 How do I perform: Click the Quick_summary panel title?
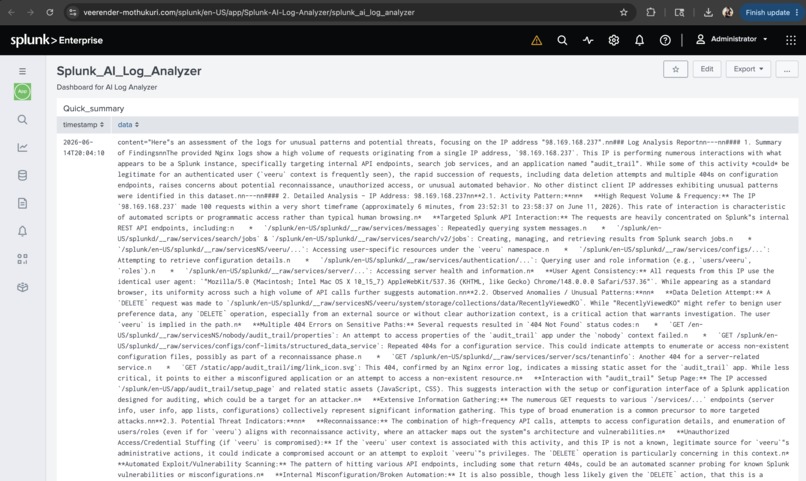coord(94,108)
